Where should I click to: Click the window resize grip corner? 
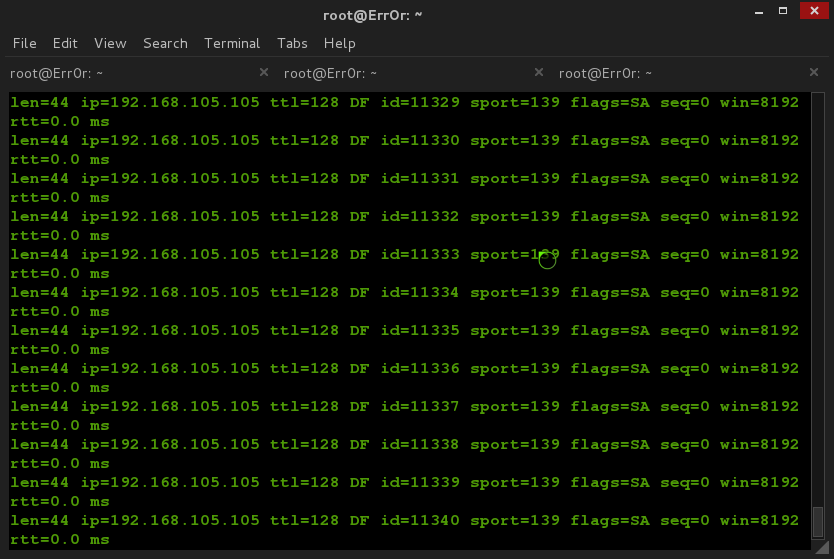[823, 548]
